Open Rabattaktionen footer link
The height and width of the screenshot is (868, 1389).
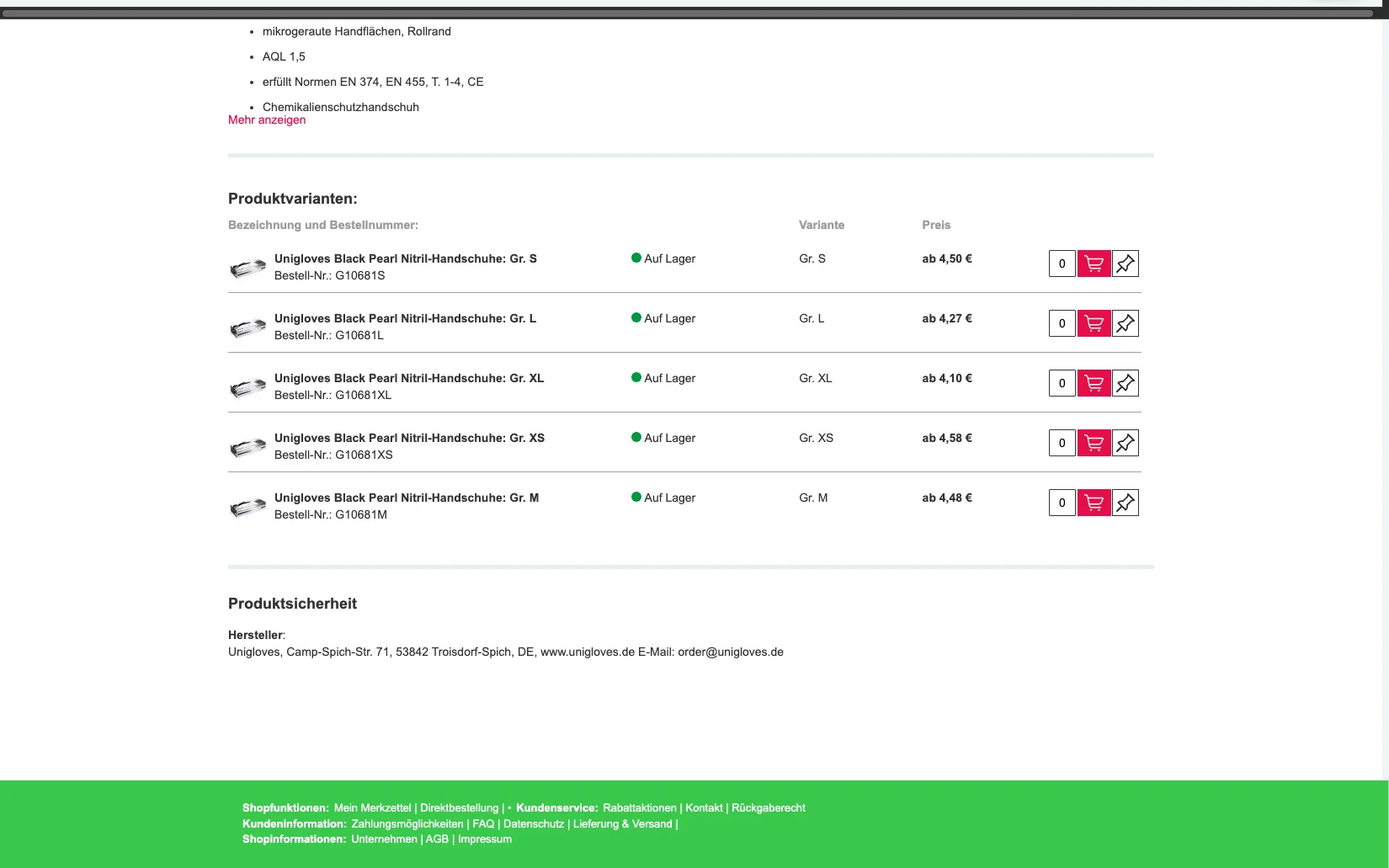pos(640,807)
